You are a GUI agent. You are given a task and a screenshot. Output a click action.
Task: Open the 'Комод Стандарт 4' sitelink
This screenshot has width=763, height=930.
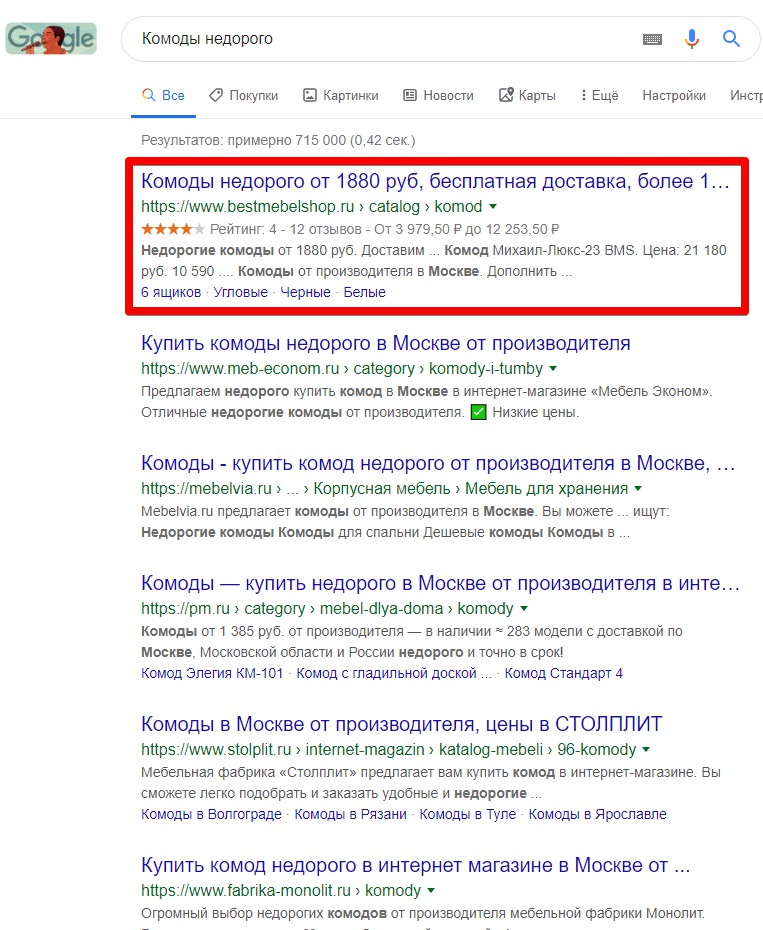point(564,673)
